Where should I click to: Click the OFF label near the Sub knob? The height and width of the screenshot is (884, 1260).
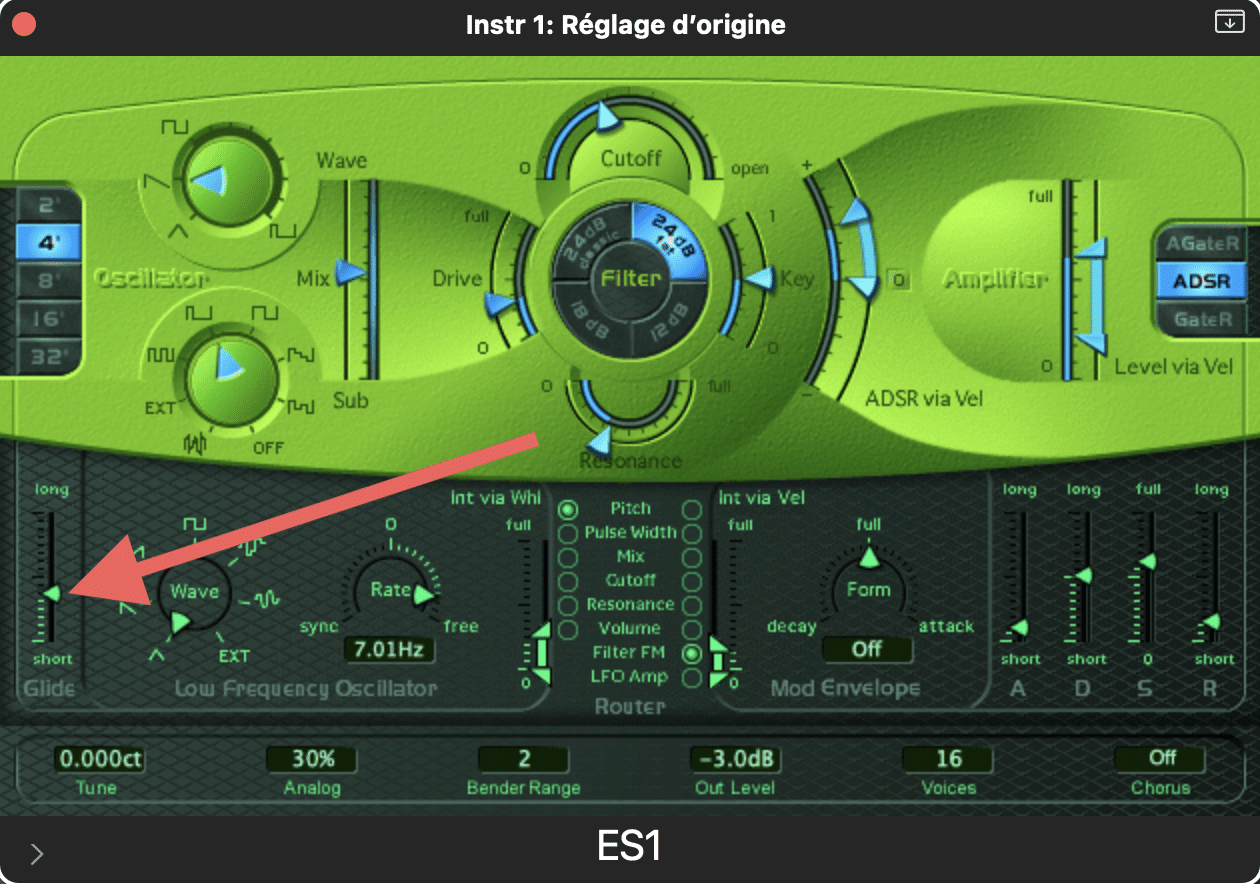pyautogui.click(x=268, y=448)
